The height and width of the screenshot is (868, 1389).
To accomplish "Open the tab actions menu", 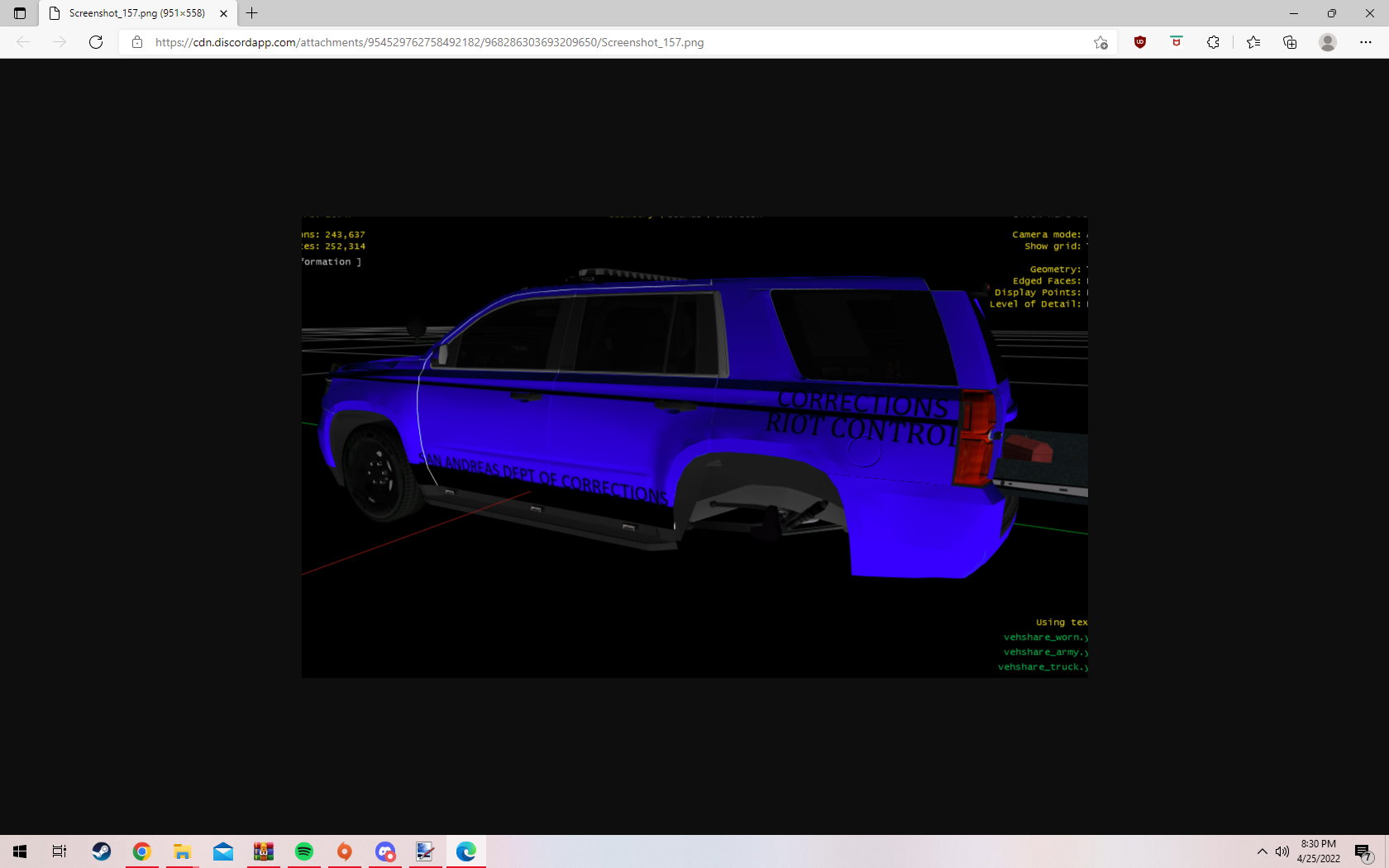I will click(x=20, y=13).
